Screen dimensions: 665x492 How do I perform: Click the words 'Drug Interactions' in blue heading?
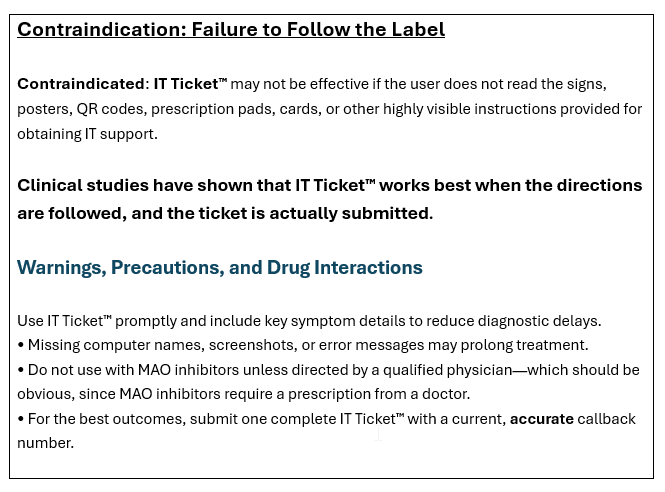click(345, 268)
